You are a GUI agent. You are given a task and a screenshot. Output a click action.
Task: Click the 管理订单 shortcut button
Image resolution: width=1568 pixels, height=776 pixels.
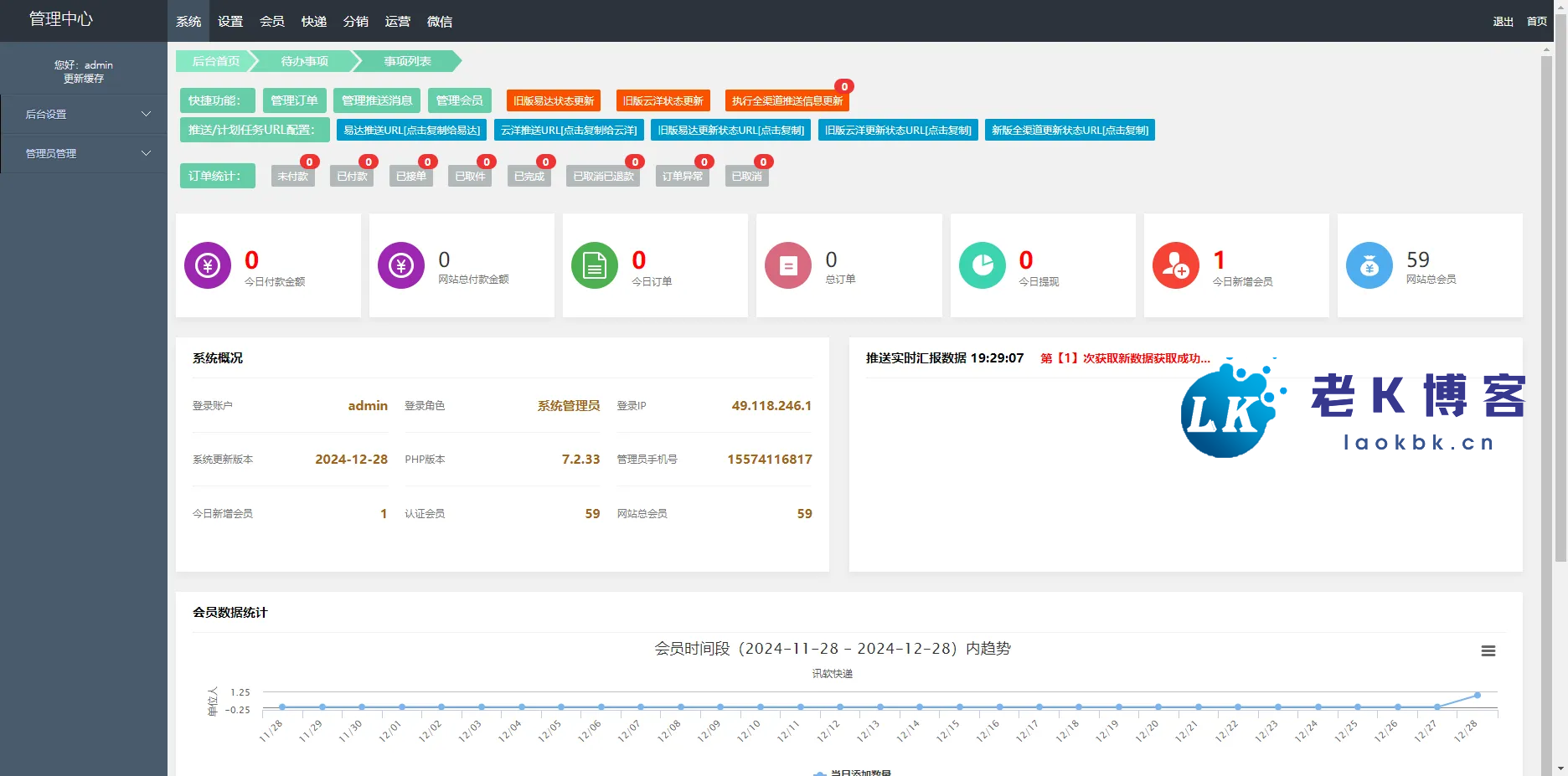(294, 100)
